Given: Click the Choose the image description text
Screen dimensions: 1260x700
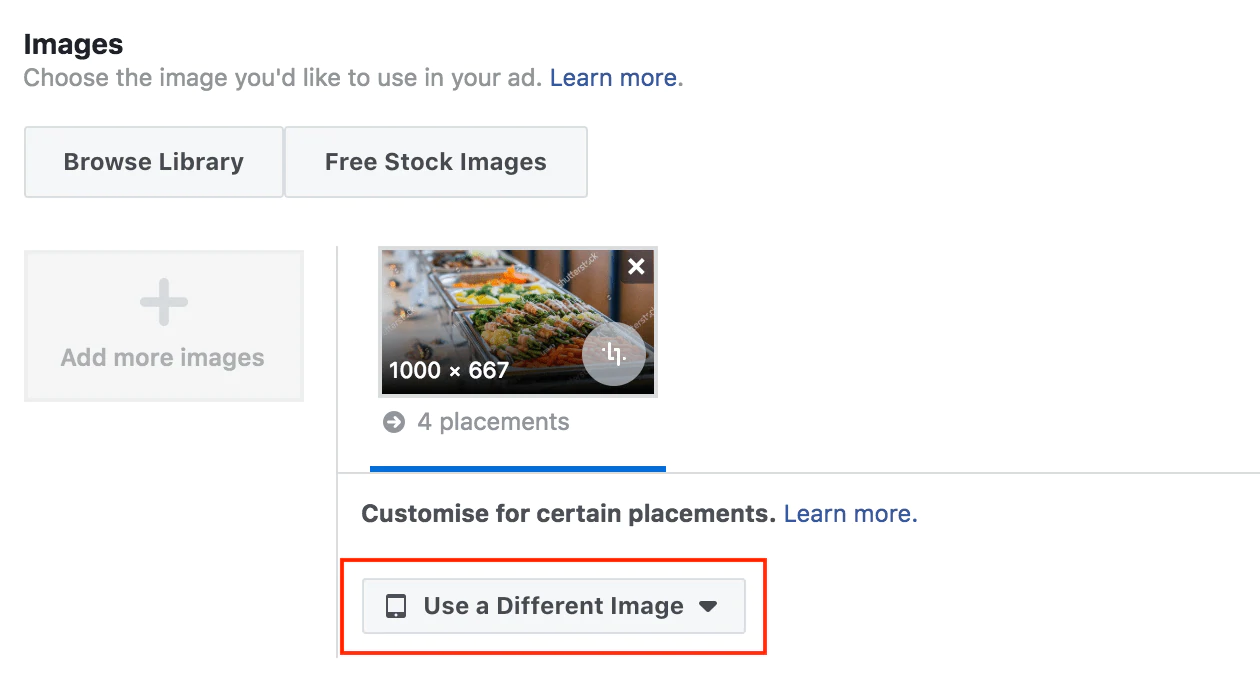Looking at the screenshot, I should pyautogui.click(x=284, y=78).
